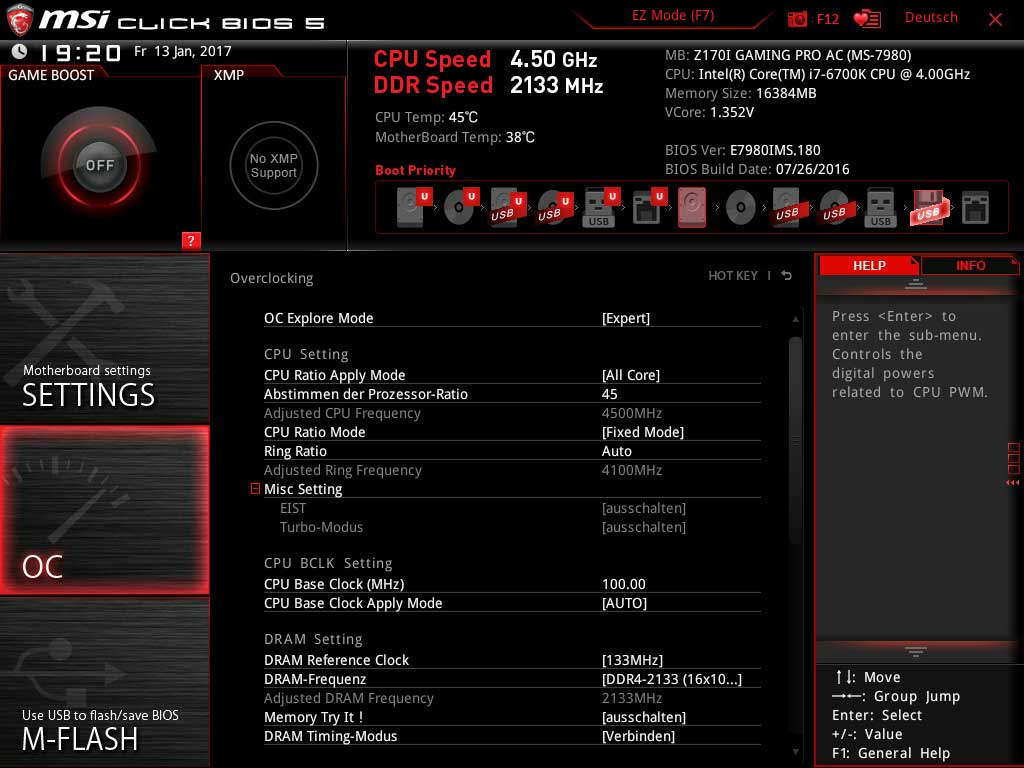
Task: Open the M-FLASH BIOS flash menu
Action: [x=104, y=682]
